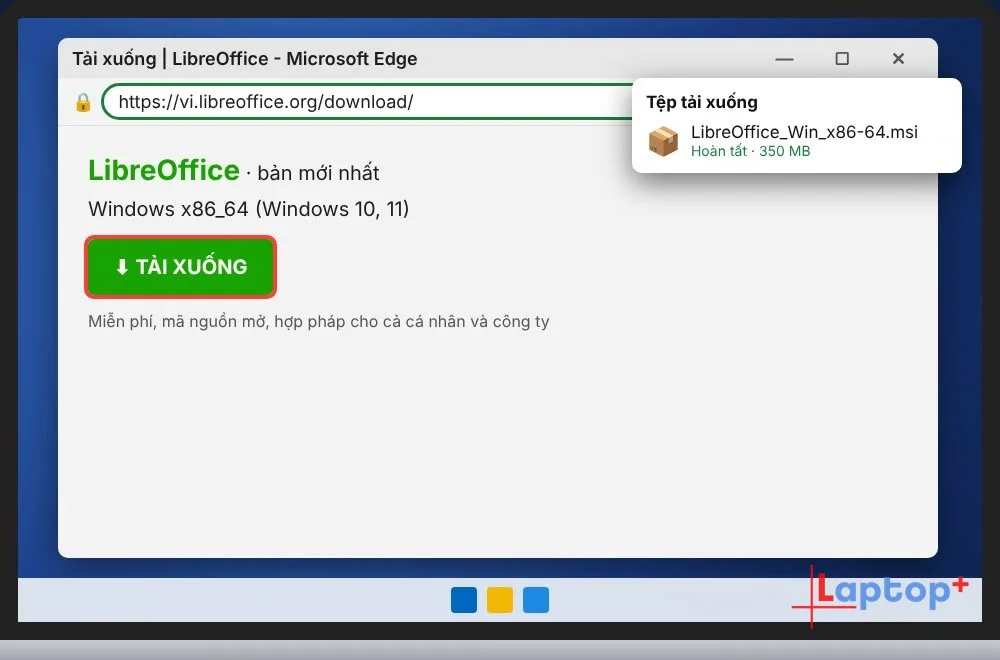Click the light blue taskbar icon
This screenshot has height=660, width=1000.
(x=536, y=600)
